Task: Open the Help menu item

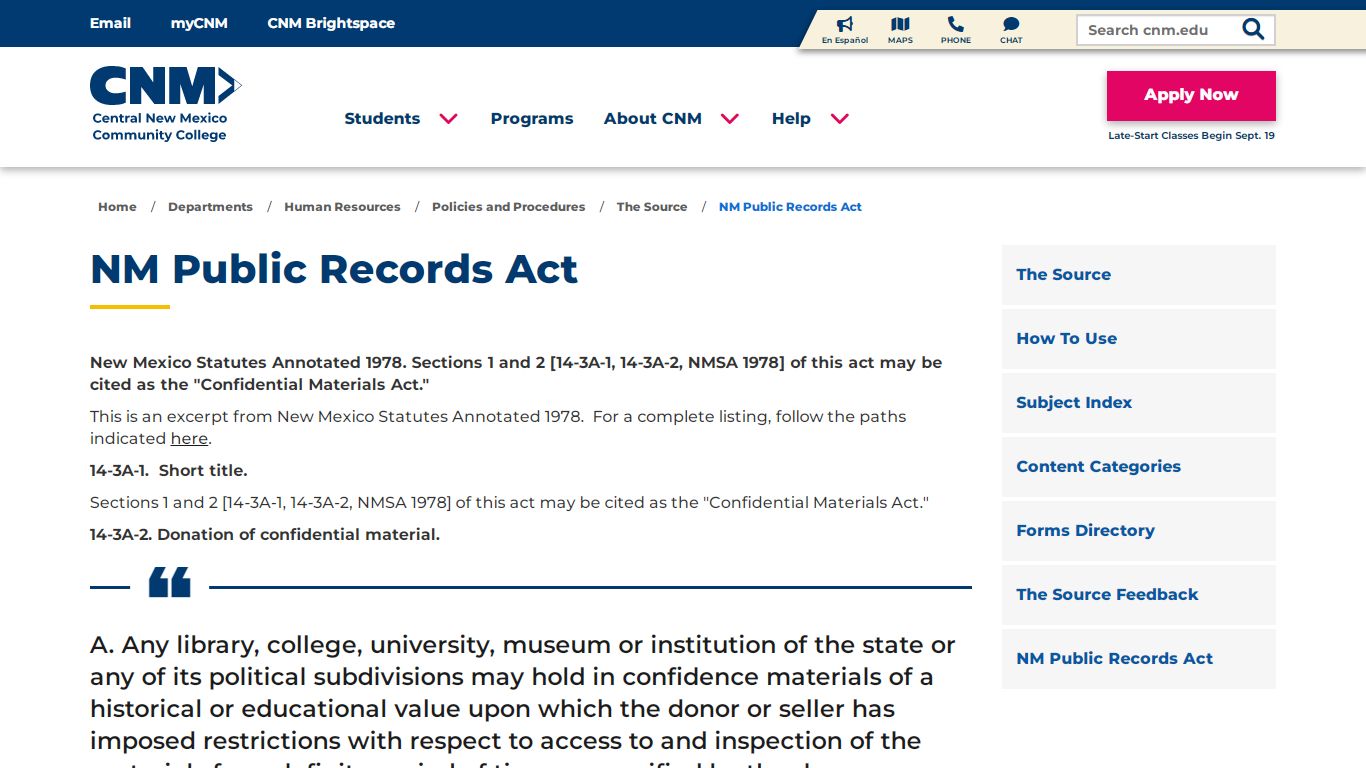Action: [x=791, y=118]
